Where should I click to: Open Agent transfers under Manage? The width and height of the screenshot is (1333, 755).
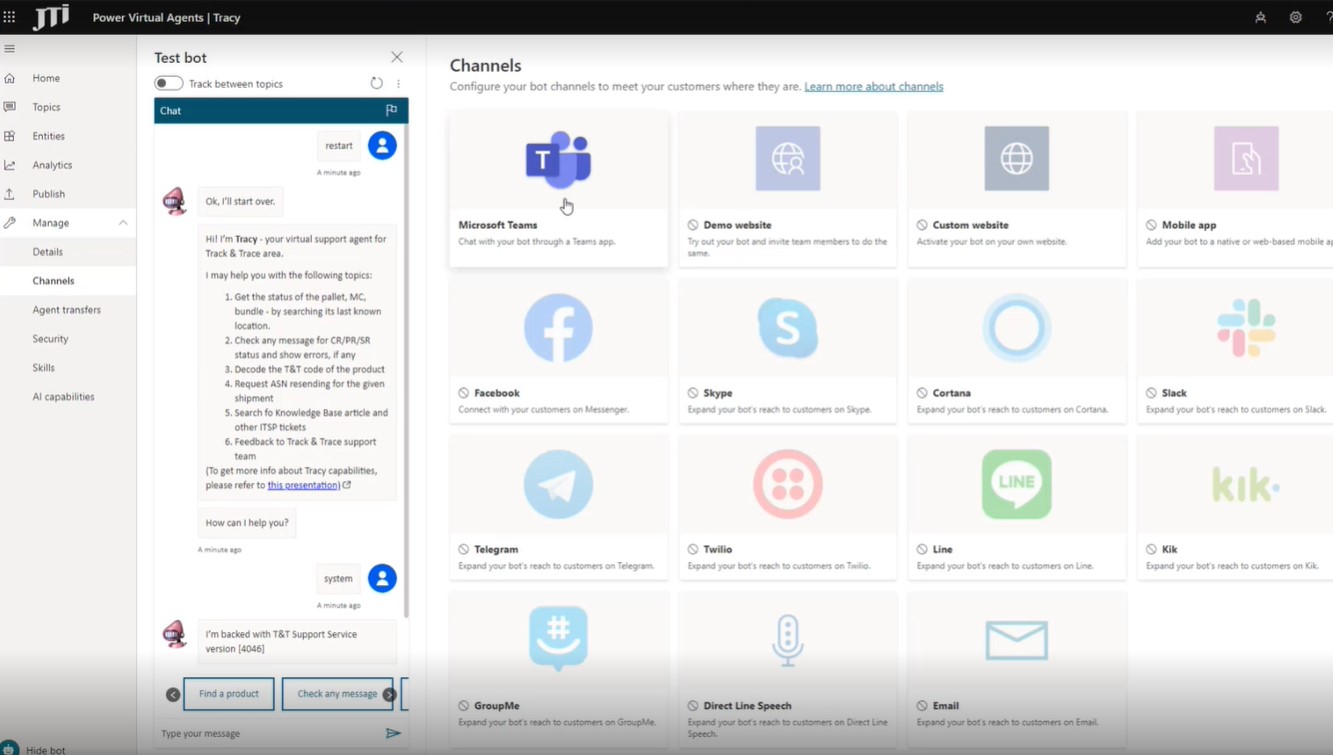click(68, 310)
